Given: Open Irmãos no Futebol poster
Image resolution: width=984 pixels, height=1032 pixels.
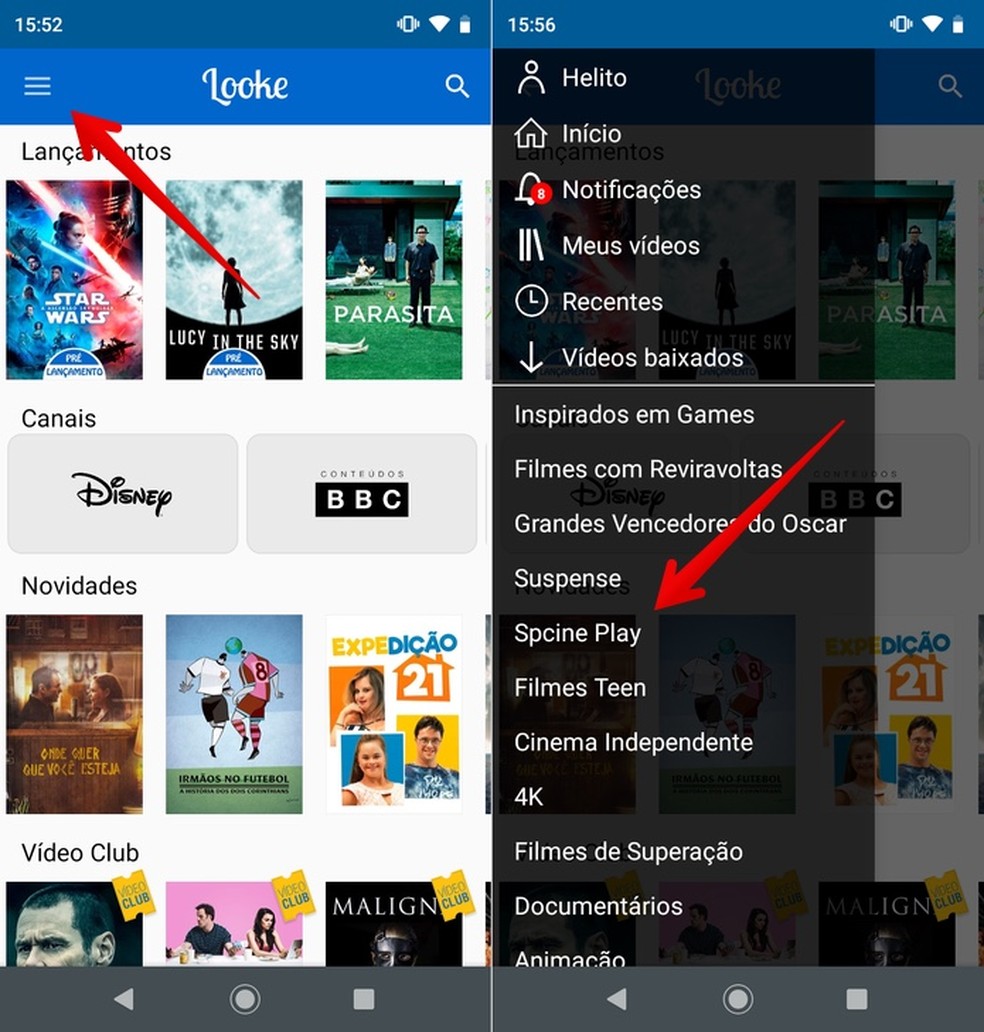Looking at the screenshot, I should click(234, 714).
